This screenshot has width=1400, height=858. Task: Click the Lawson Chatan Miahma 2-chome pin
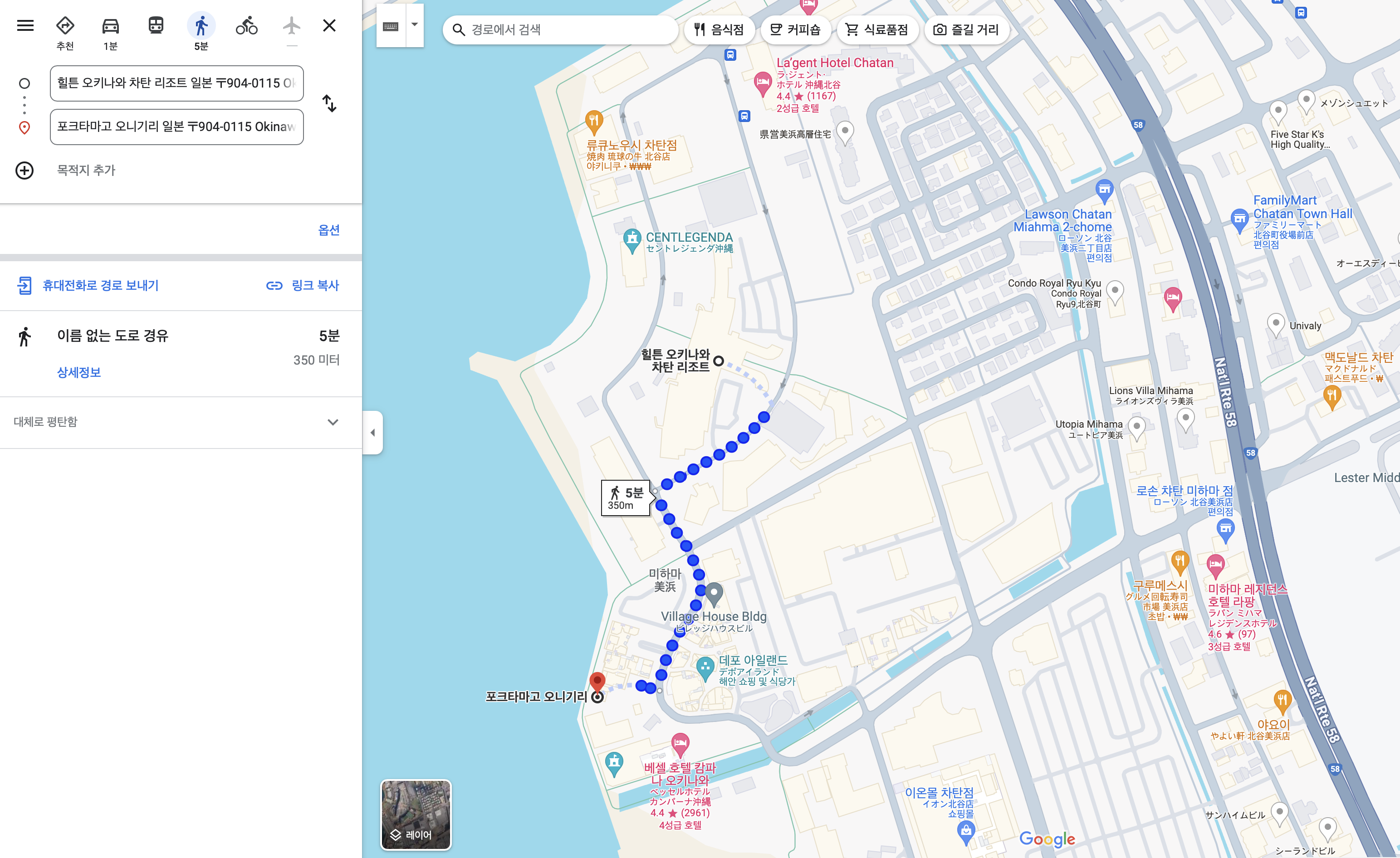1104,191
